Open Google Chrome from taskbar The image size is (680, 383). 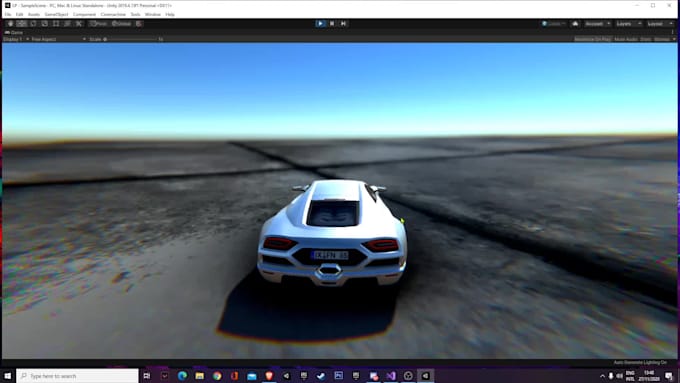click(217, 376)
